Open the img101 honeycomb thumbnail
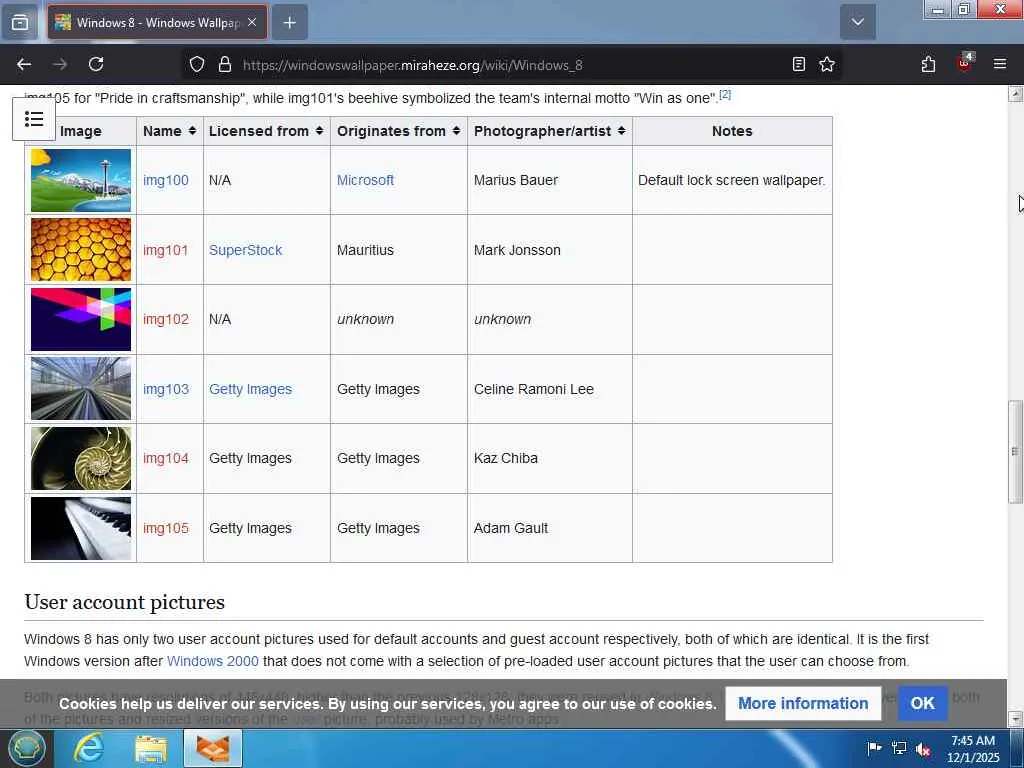 coord(81,249)
